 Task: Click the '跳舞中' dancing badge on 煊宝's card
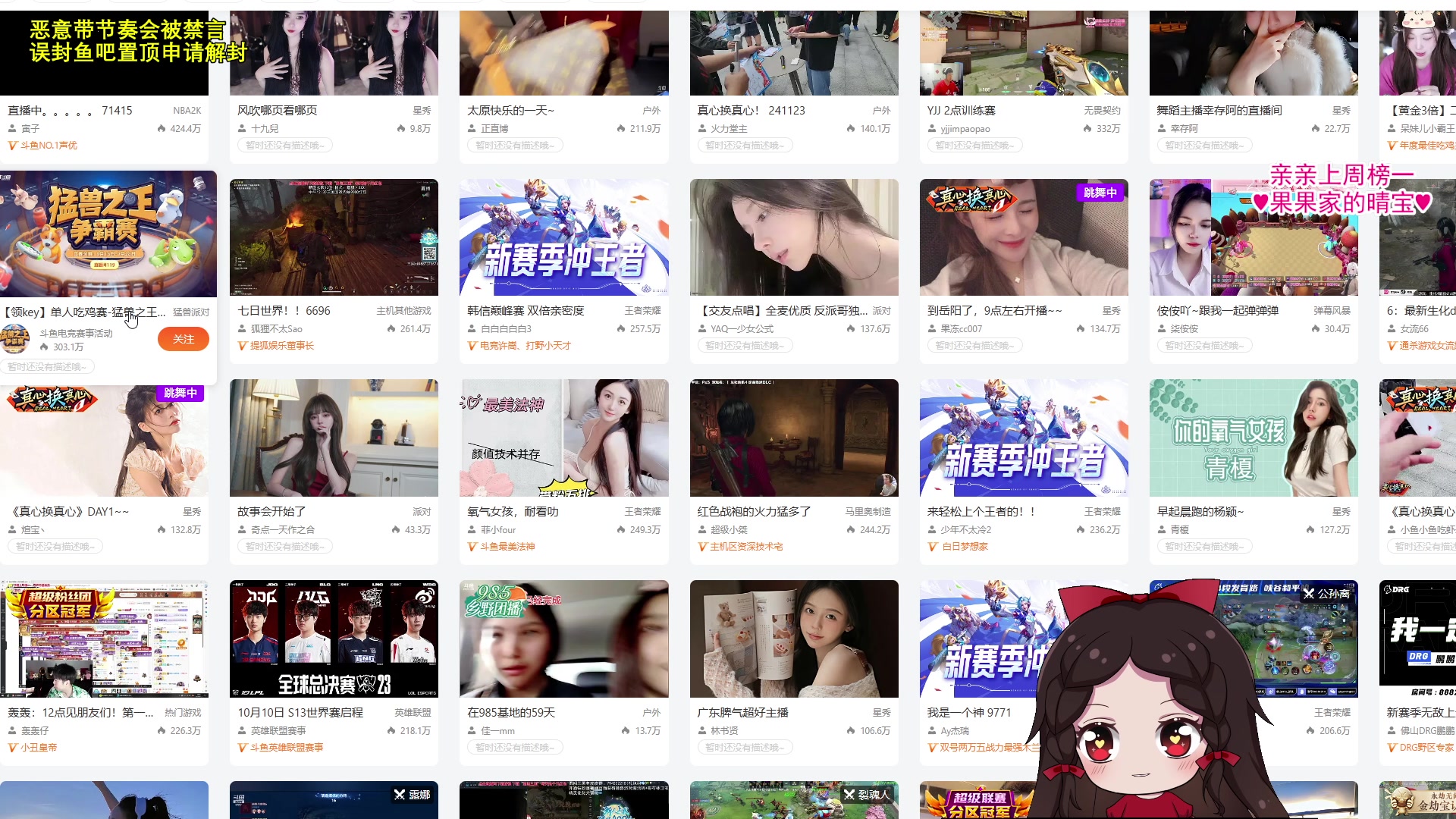(x=182, y=394)
